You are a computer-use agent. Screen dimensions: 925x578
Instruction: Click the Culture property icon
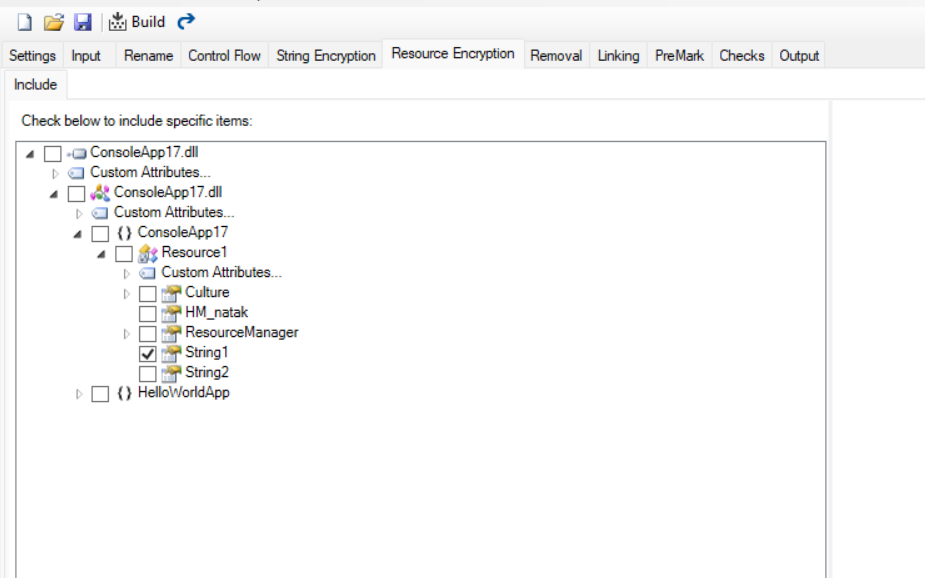(171, 293)
